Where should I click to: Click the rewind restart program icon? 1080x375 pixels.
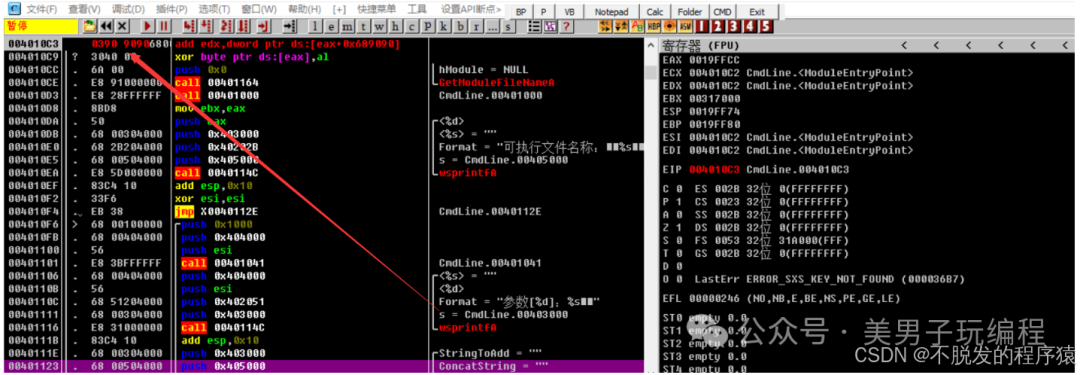106,26
